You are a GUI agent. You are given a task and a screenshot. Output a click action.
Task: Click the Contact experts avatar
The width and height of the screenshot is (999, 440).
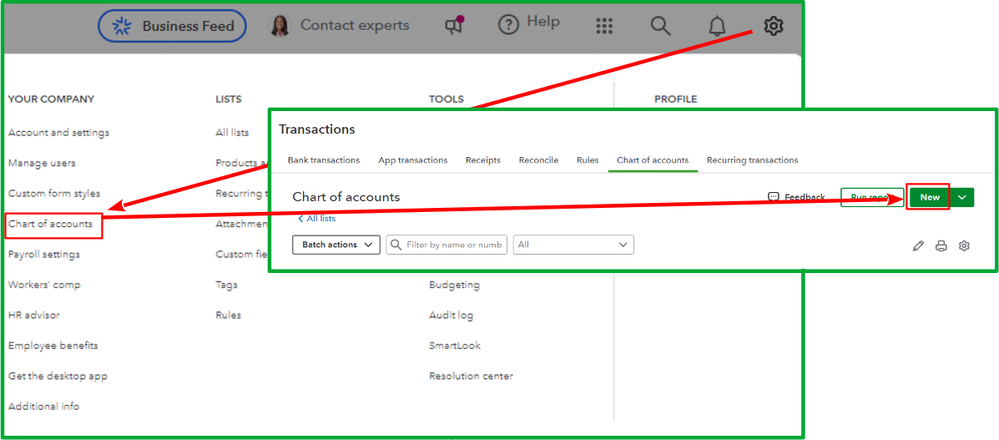(x=280, y=26)
